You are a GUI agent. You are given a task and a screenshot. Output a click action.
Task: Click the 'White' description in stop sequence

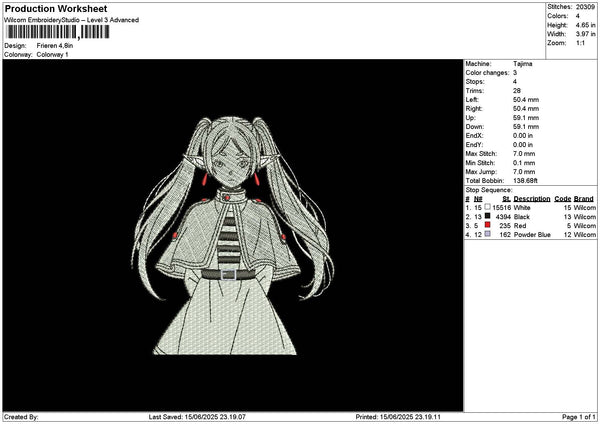coord(522,208)
